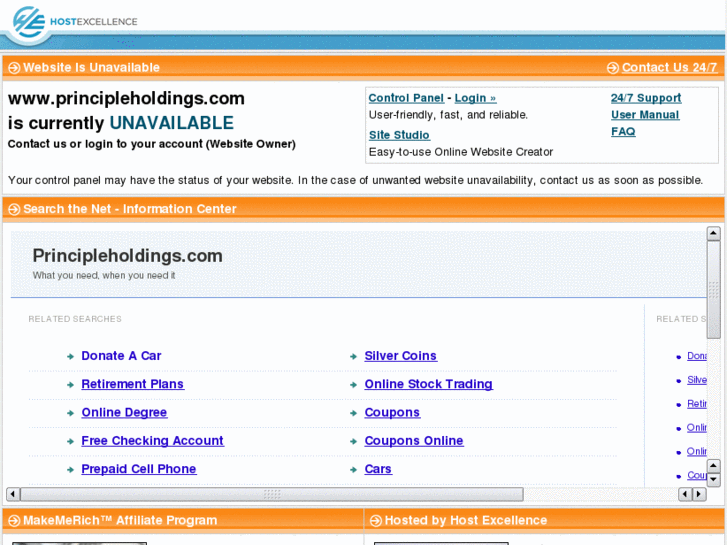Click arrow icon beside Search the Net
The height and width of the screenshot is (545, 727).
click(x=14, y=209)
